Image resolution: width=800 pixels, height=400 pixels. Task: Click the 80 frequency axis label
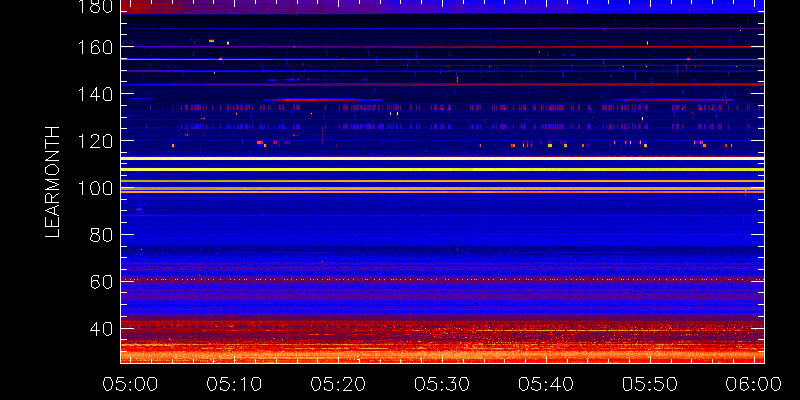pyautogui.click(x=101, y=235)
